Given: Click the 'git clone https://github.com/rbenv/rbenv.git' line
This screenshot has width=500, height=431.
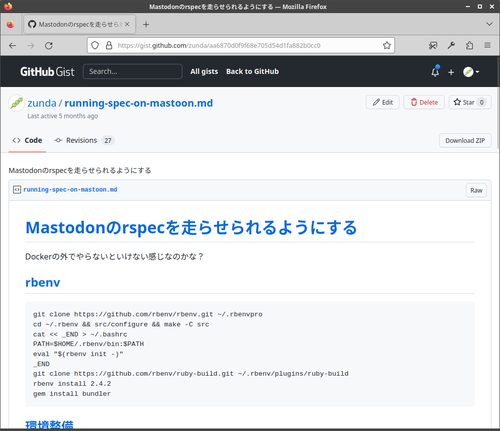Looking at the screenshot, I should [x=148, y=314].
